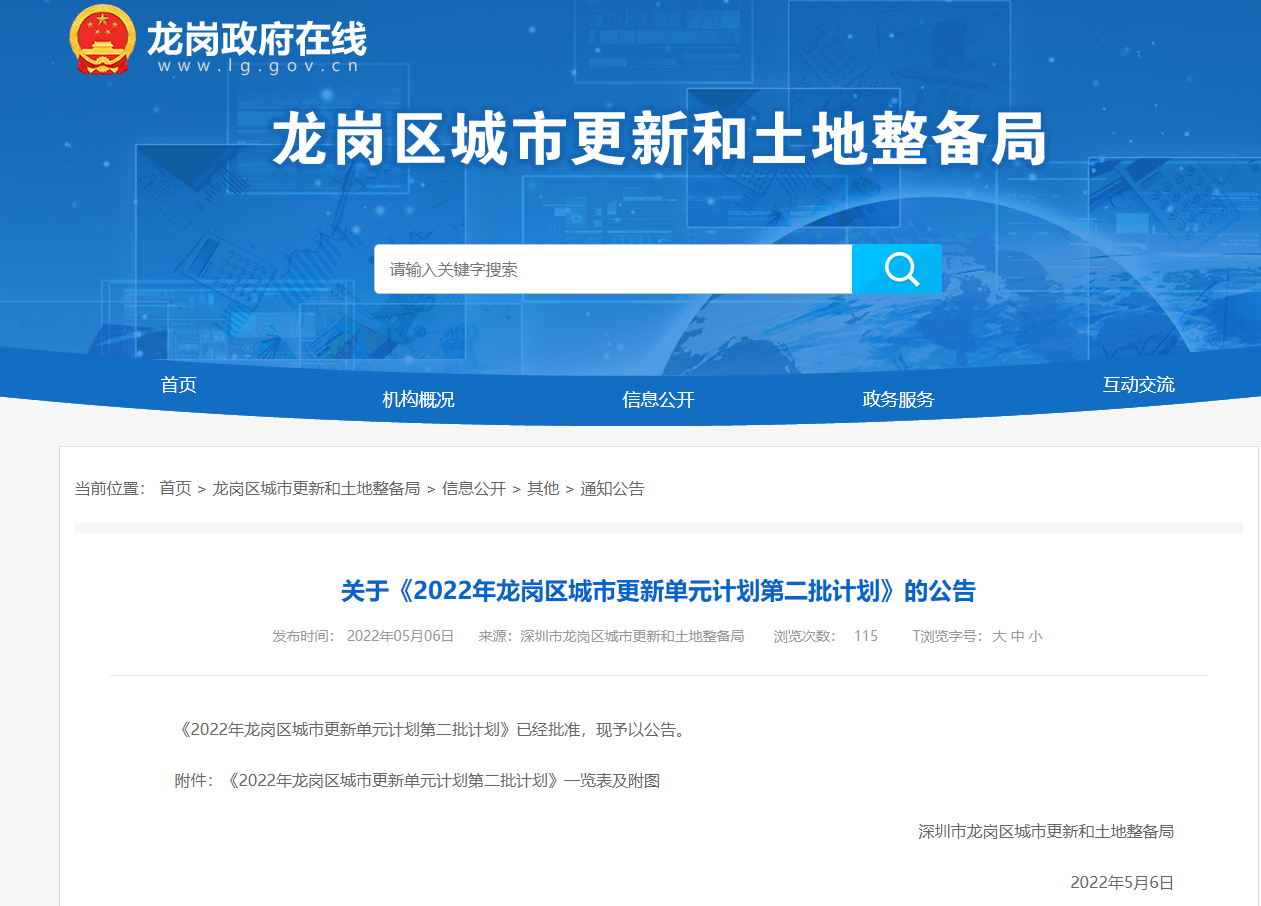Click 信息公开 in the breadcrumb

(474, 489)
